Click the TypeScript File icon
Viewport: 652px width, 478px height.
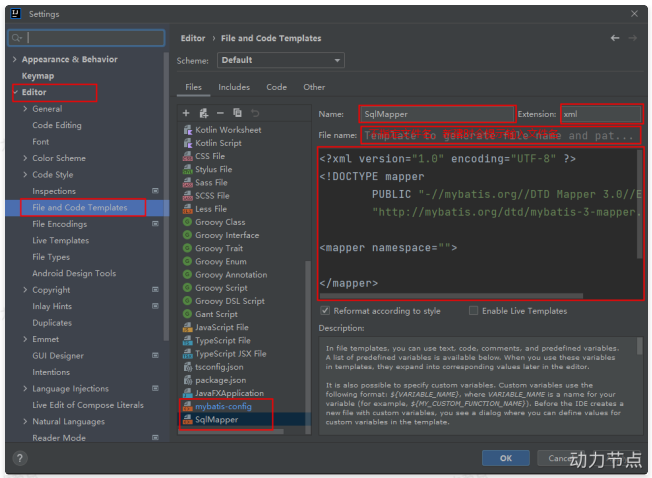point(188,341)
